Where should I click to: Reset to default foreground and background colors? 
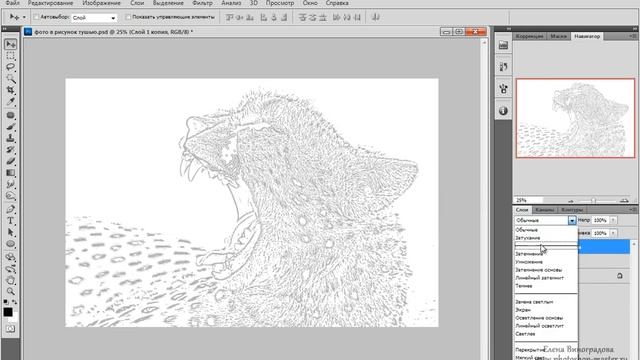pos(6,302)
